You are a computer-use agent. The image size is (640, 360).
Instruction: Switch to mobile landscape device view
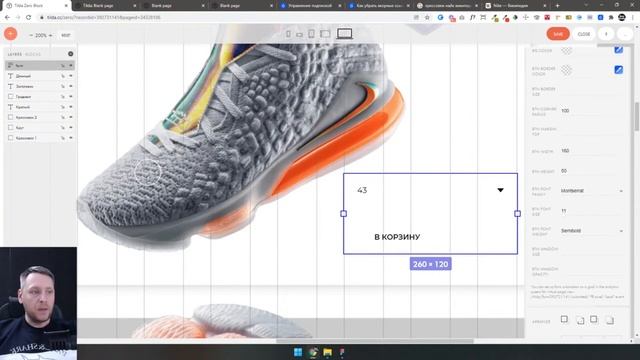coord(300,35)
